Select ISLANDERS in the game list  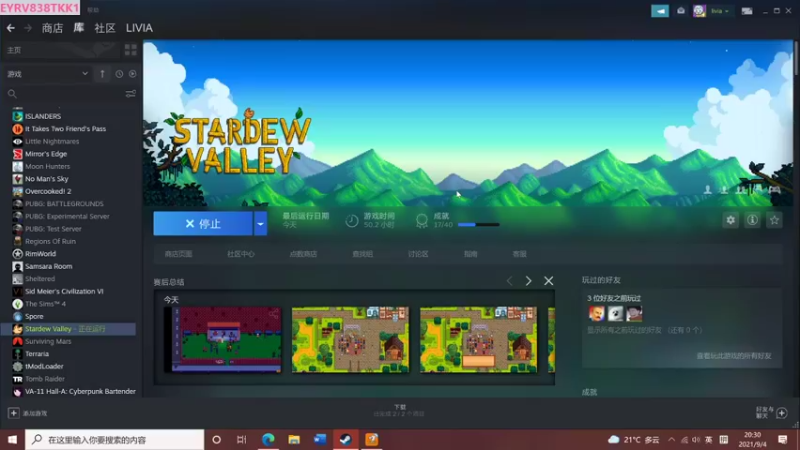43,116
